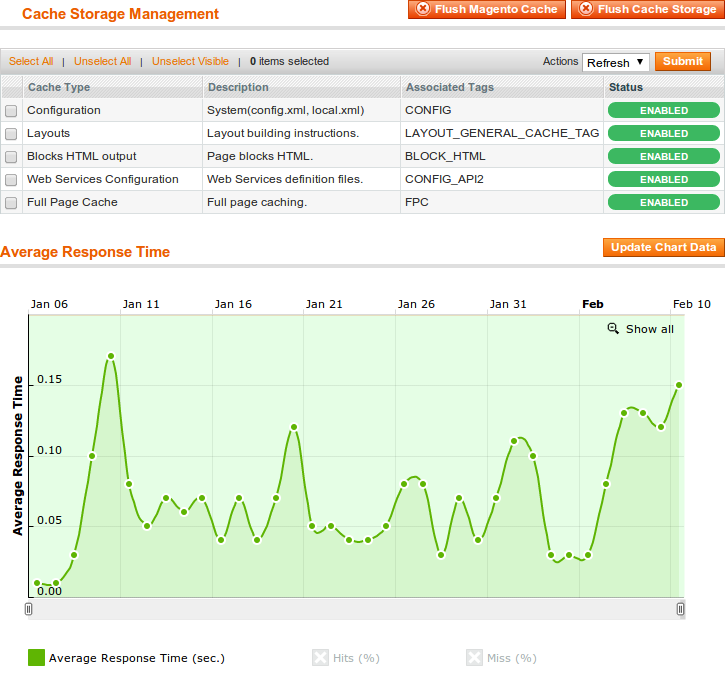Screen dimensions: 725x680
Task: Click the magnifier icon beside Show all
Action: pos(613,329)
